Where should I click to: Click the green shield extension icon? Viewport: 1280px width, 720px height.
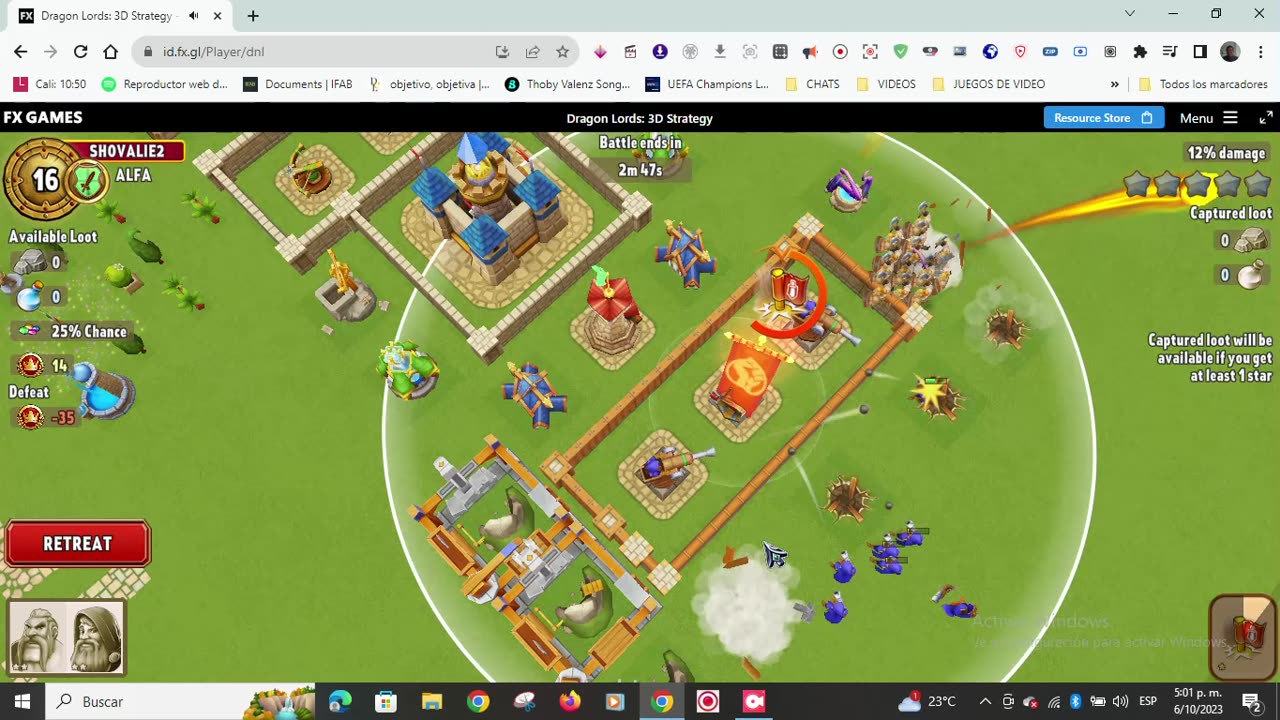click(x=900, y=52)
